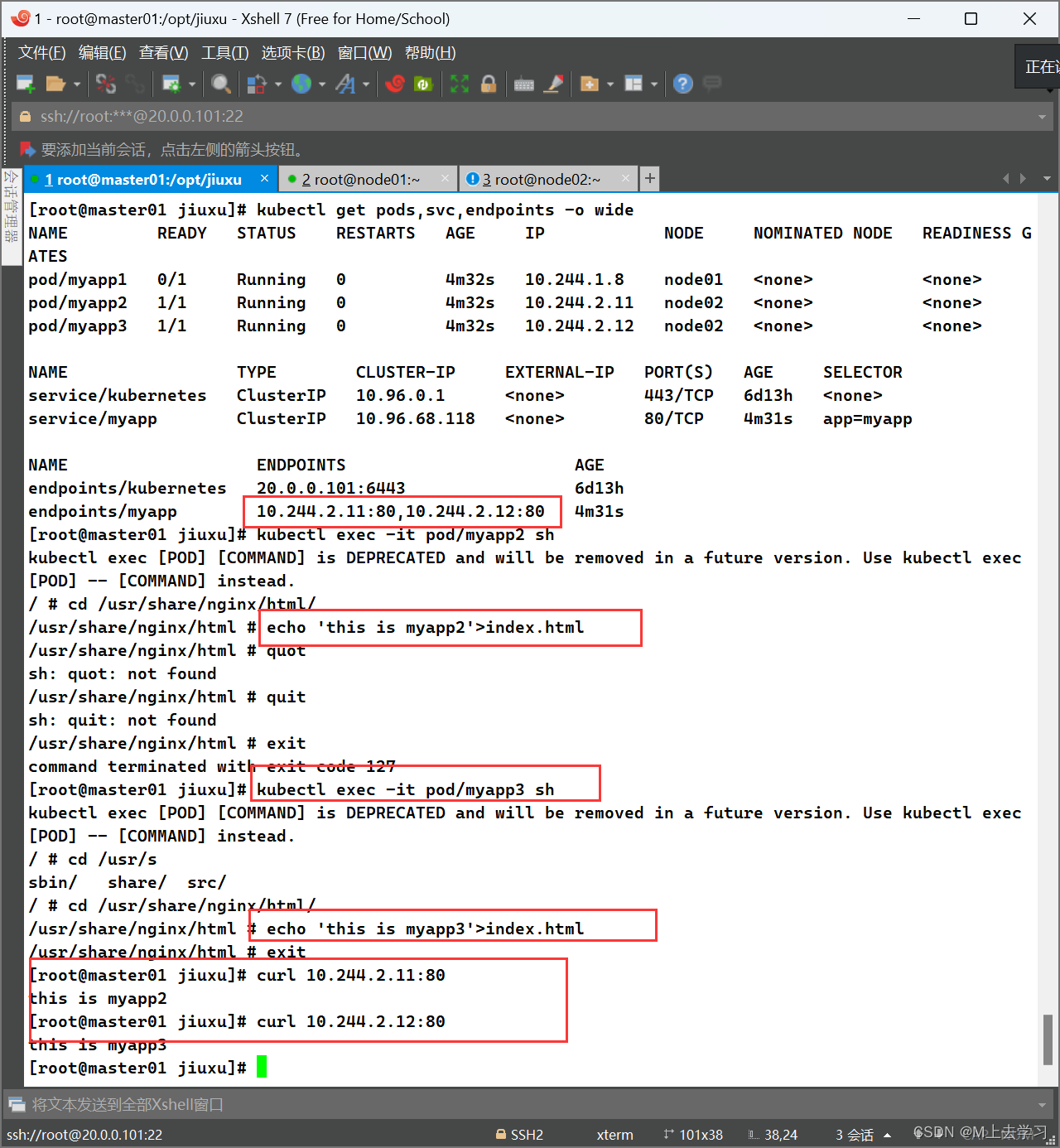Viewport: 1060px width, 1148px height.
Task: Click the 'service/myapp' row text
Action: point(93,418)
